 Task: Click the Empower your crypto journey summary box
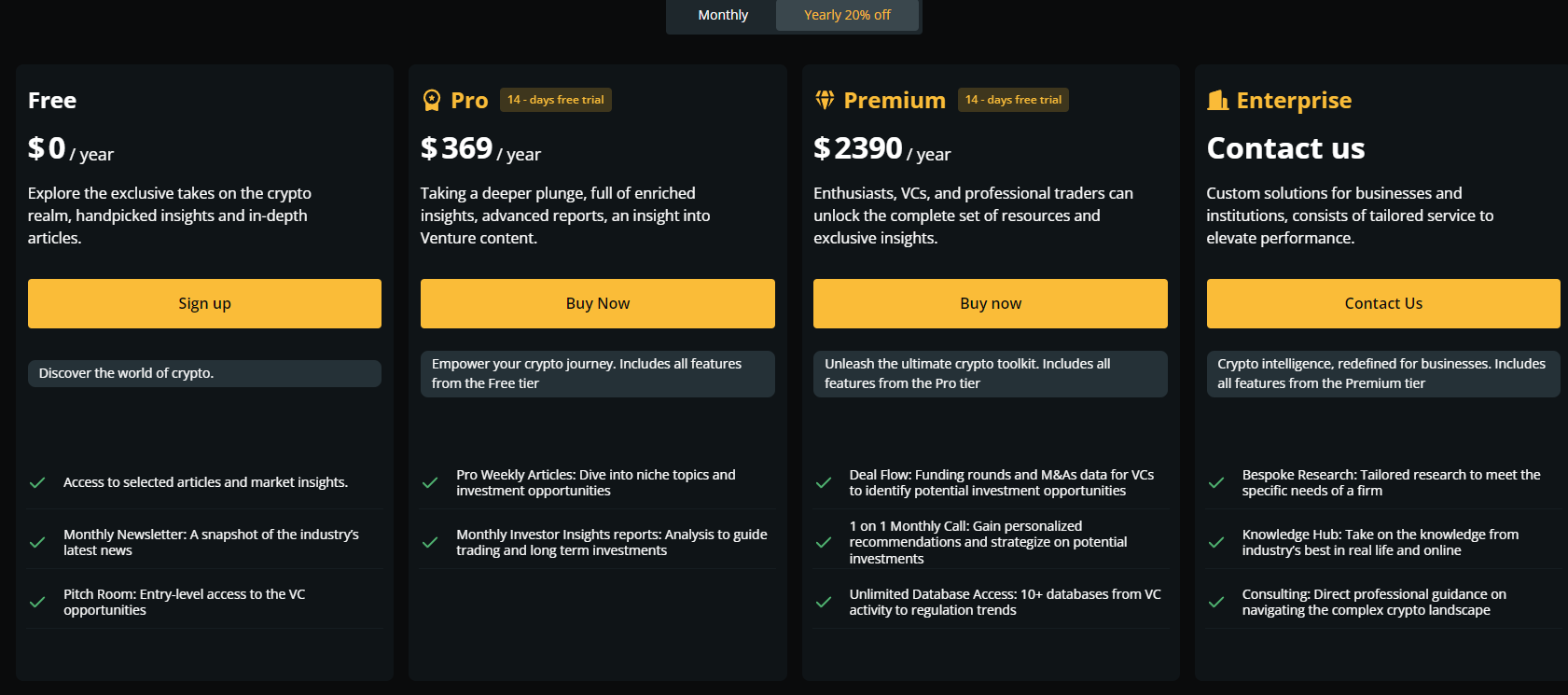(597, 373)
